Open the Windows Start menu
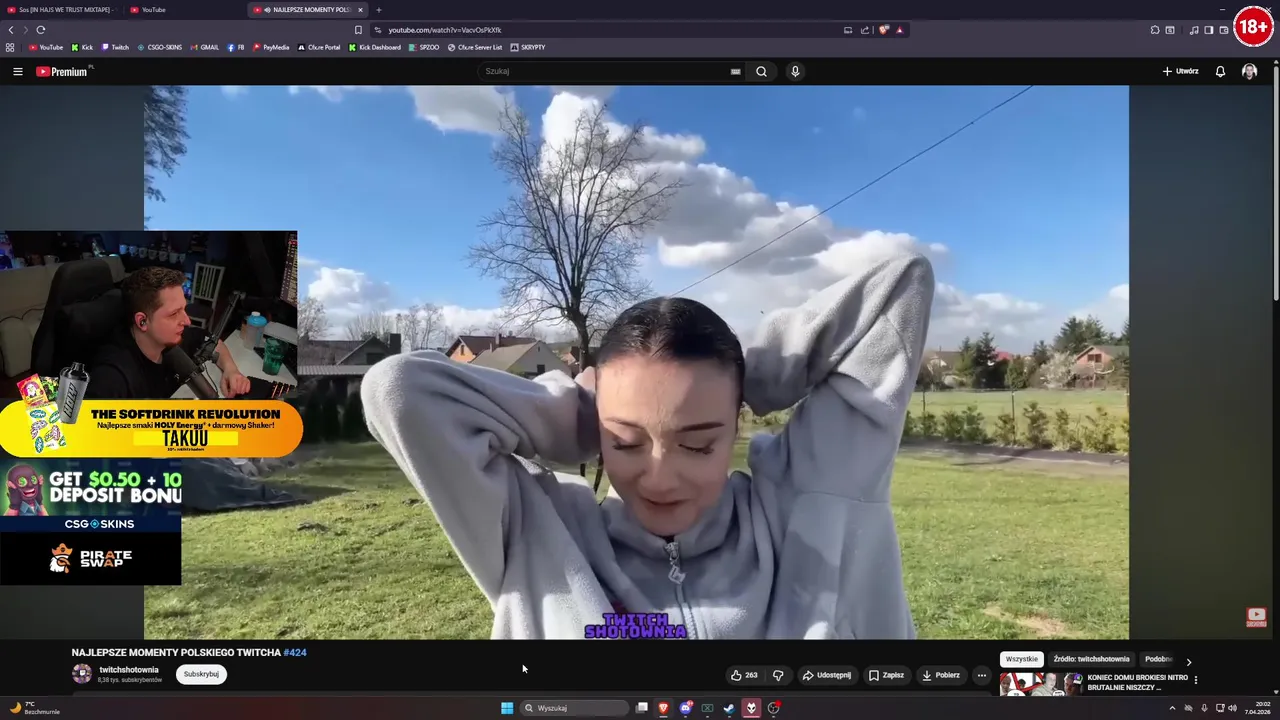Screen dimensions: 1280x720 pyautogui.click(x=507, y=708)
